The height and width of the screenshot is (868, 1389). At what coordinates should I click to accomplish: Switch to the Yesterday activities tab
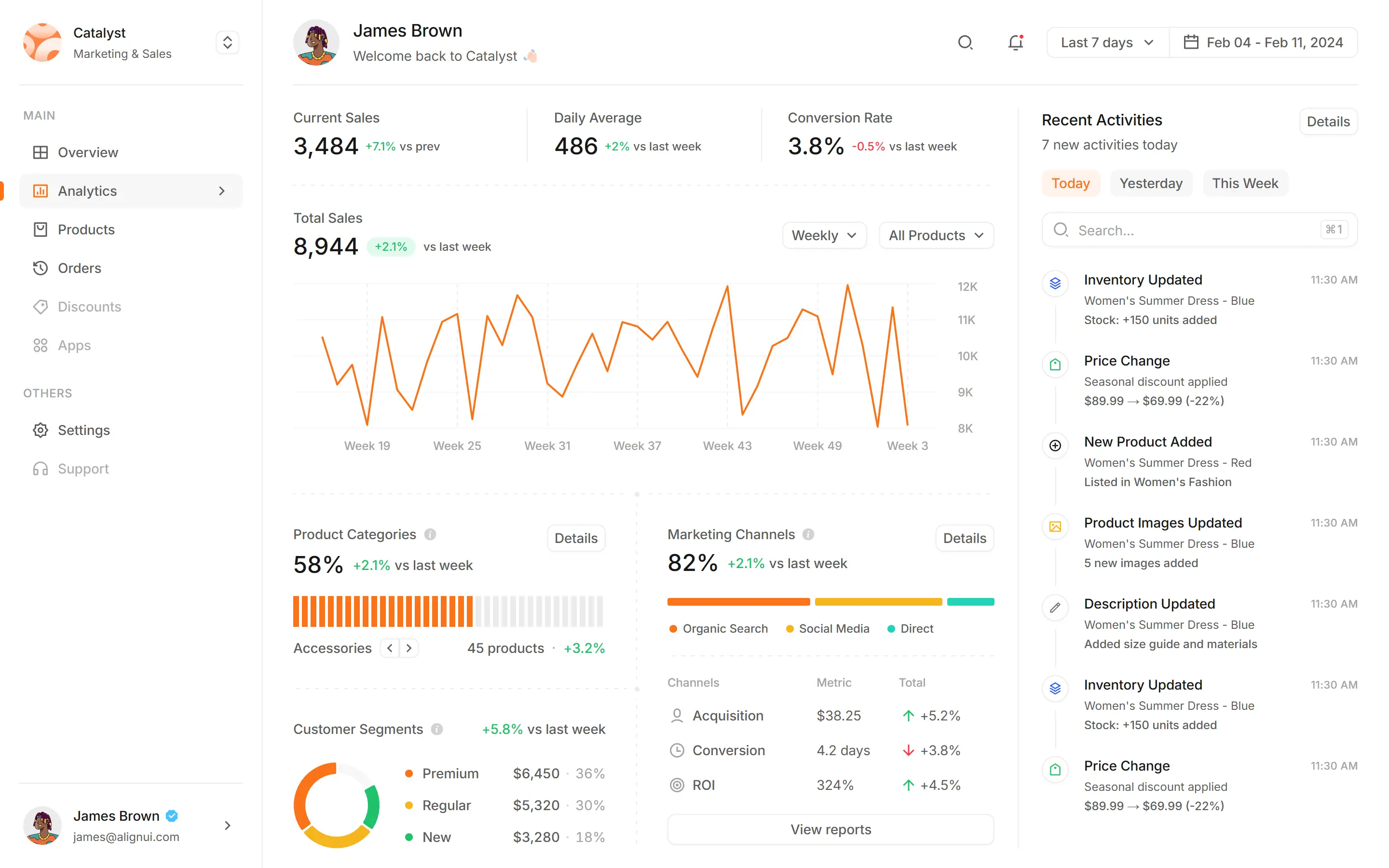point(1150,183)
